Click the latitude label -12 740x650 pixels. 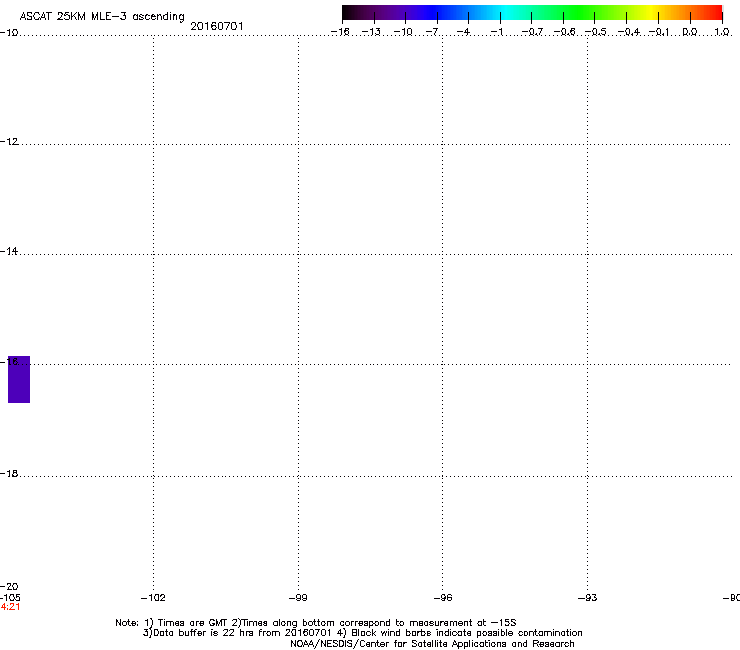coord(9,142)
